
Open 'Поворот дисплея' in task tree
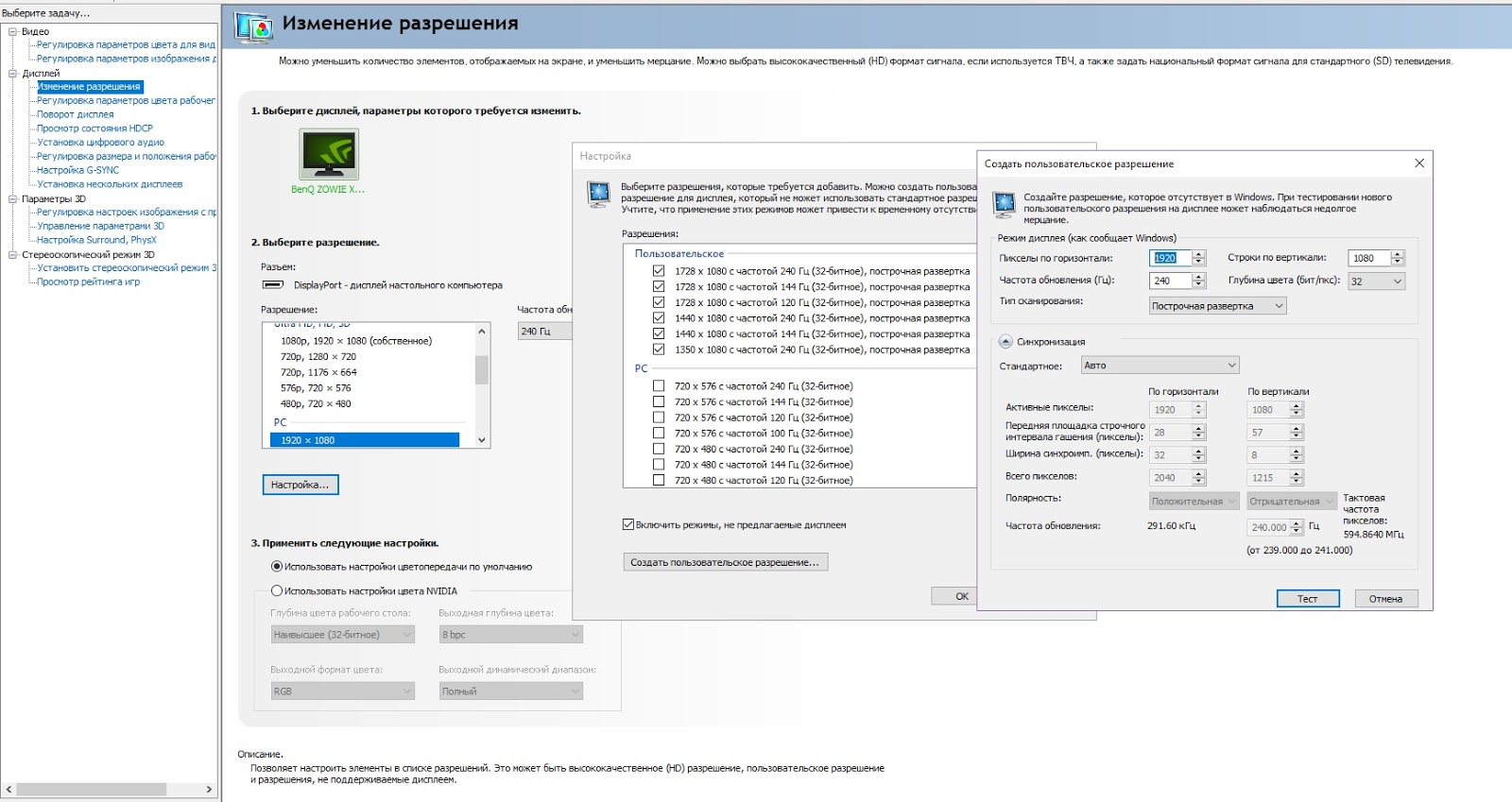76,114
